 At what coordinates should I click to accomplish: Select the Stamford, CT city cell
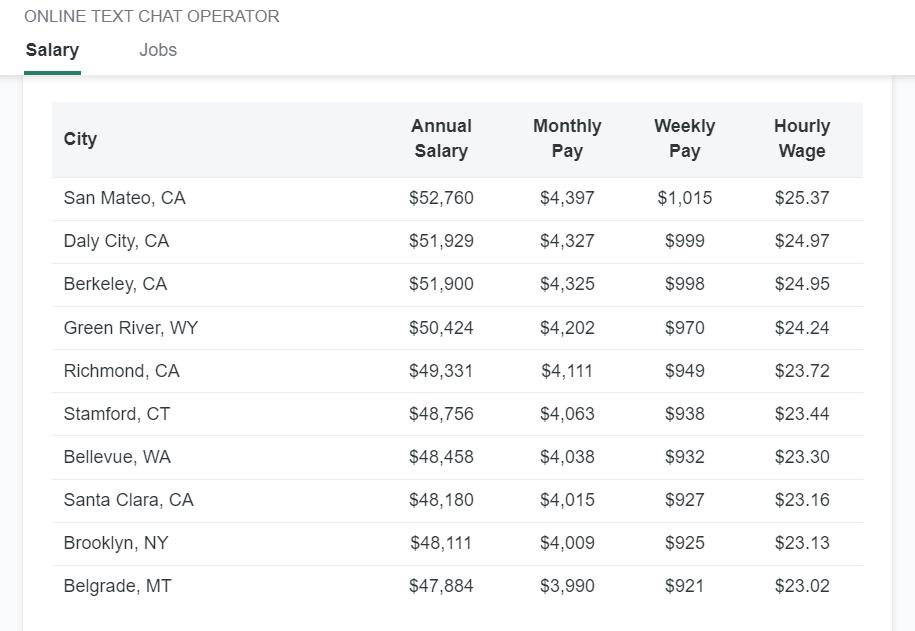click(117, 414)
